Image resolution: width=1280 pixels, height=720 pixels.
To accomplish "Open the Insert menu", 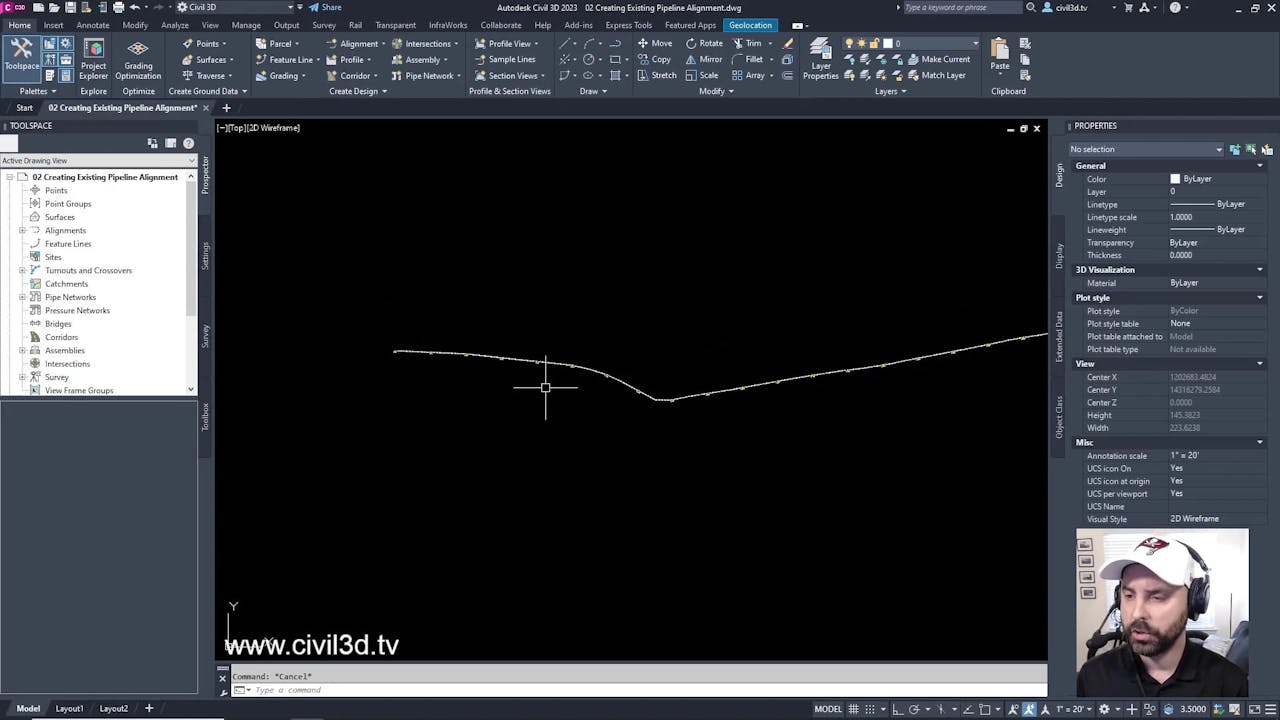I will 52,25.
